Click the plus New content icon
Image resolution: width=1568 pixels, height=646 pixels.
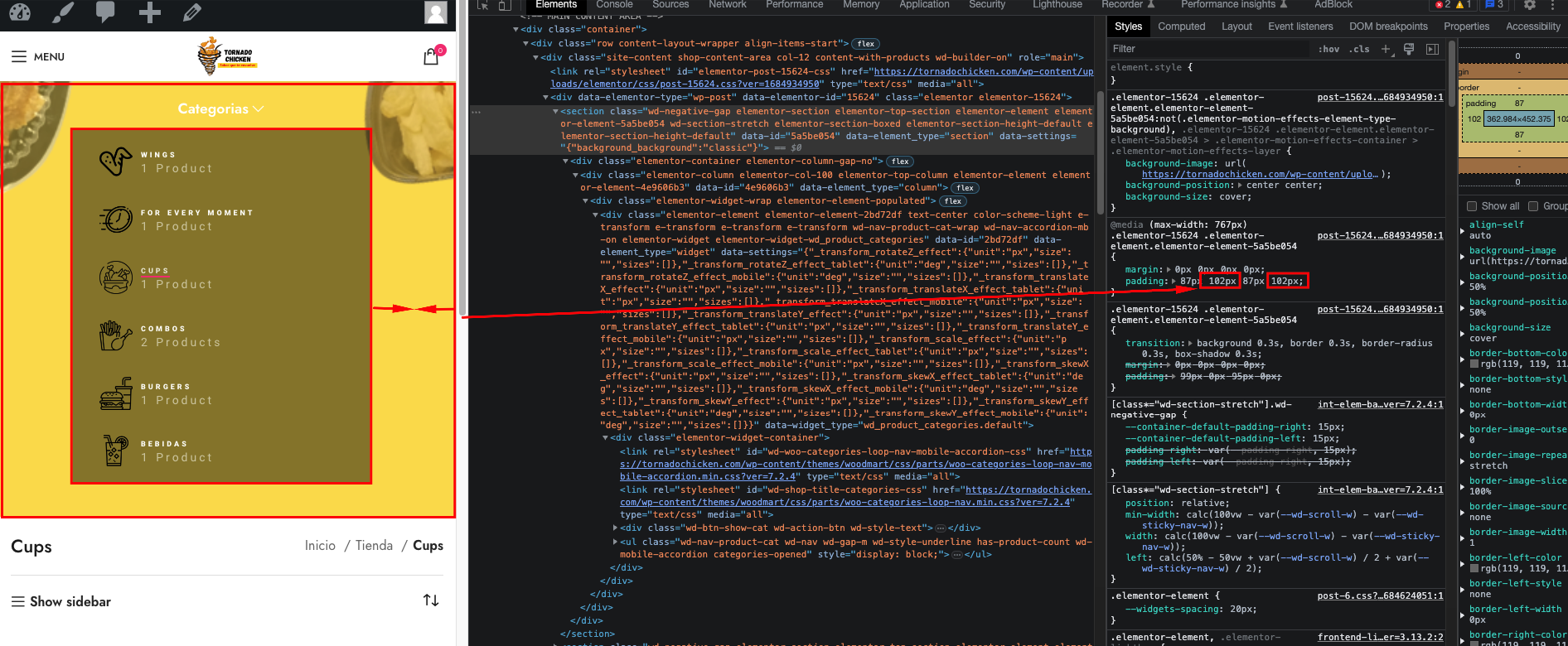(149, 12)
